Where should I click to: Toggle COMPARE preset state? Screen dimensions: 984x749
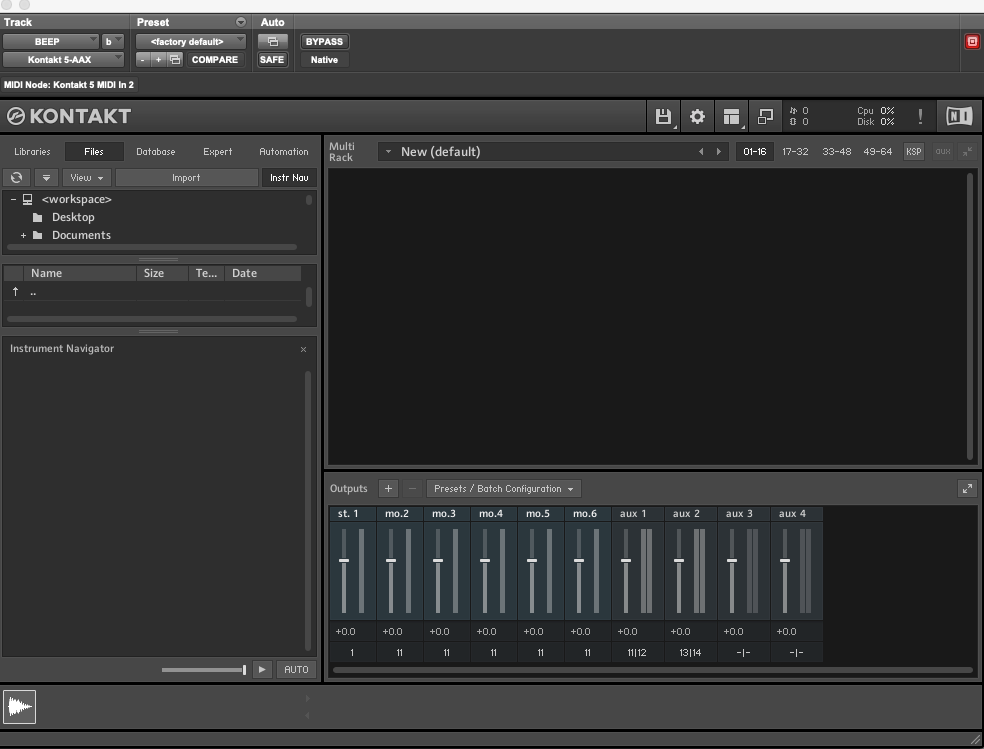215,60
